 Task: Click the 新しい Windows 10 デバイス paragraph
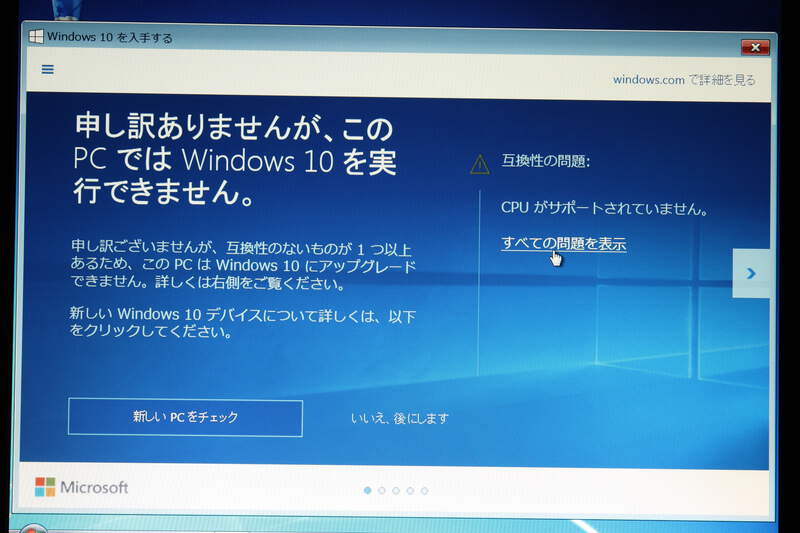pyautogui.click(x=242, y=323)
